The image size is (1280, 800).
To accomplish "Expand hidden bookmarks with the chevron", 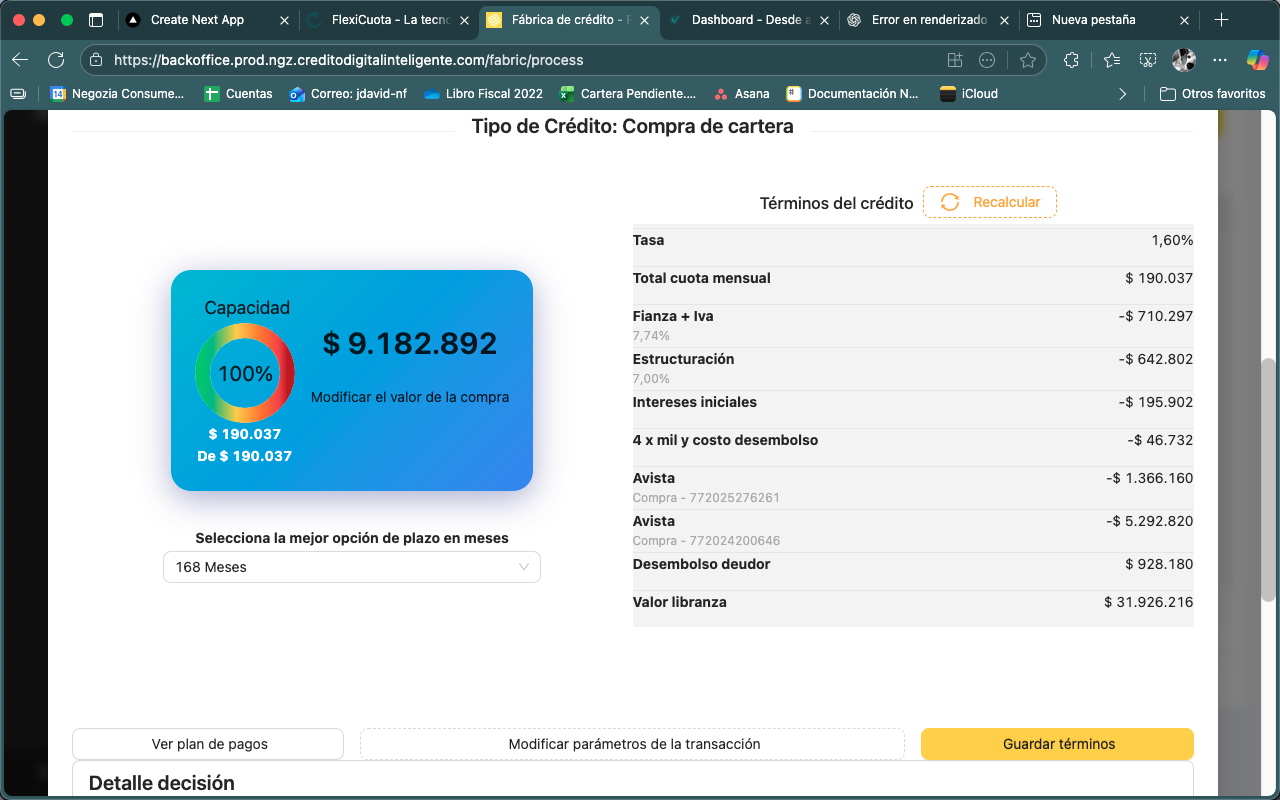I will coord(1122,93).
